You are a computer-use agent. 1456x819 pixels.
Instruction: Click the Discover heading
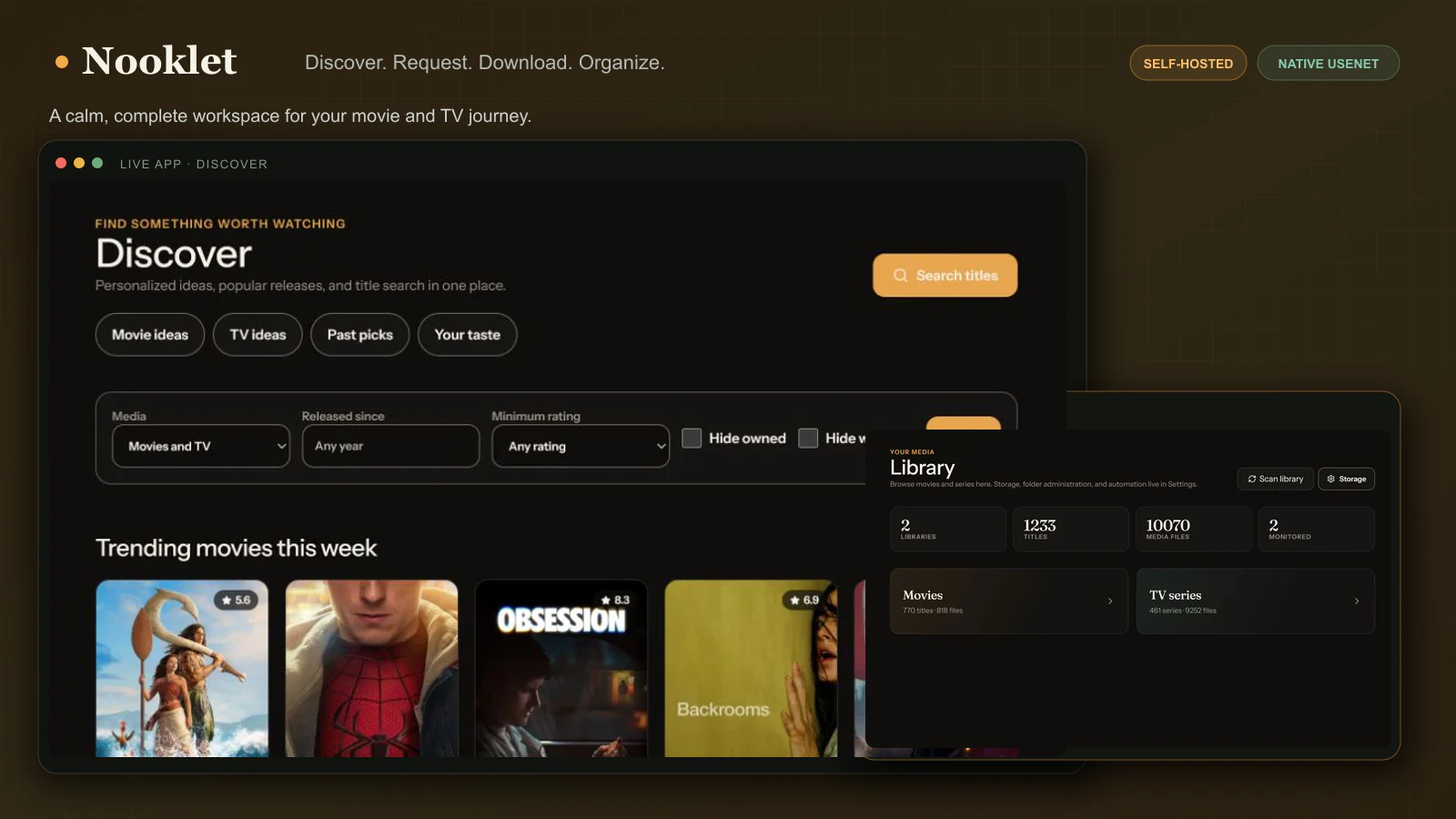(174, 253)
